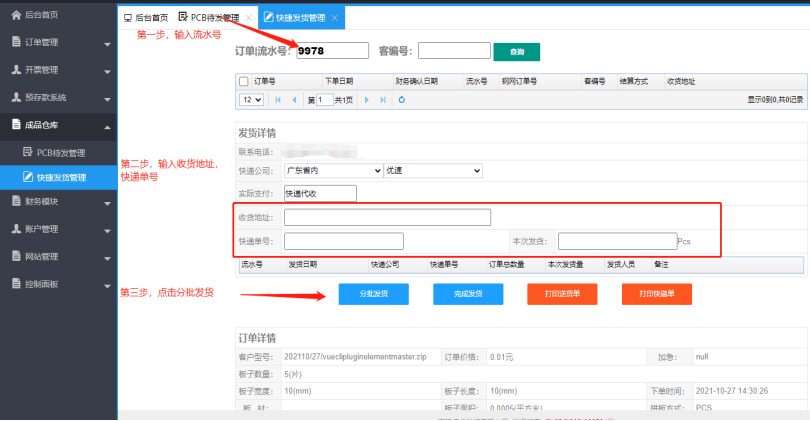Click the next page arrow icon
The image size is (810, 421).
tap(367, 100)
